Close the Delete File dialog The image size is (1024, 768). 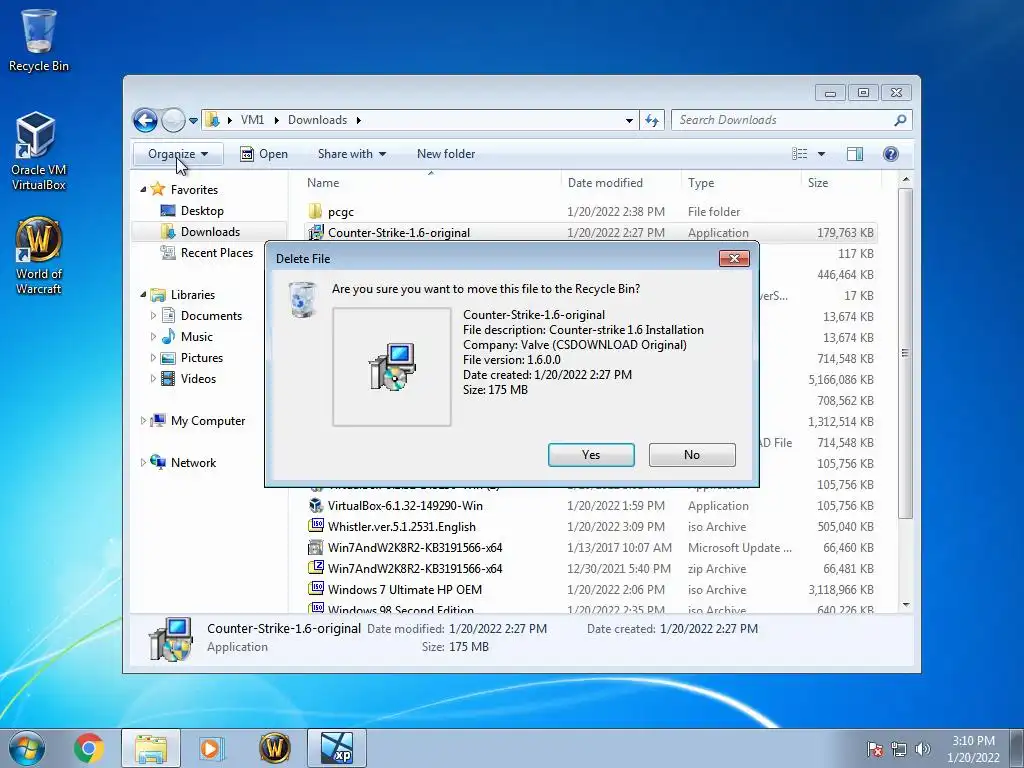pos(734,259)
